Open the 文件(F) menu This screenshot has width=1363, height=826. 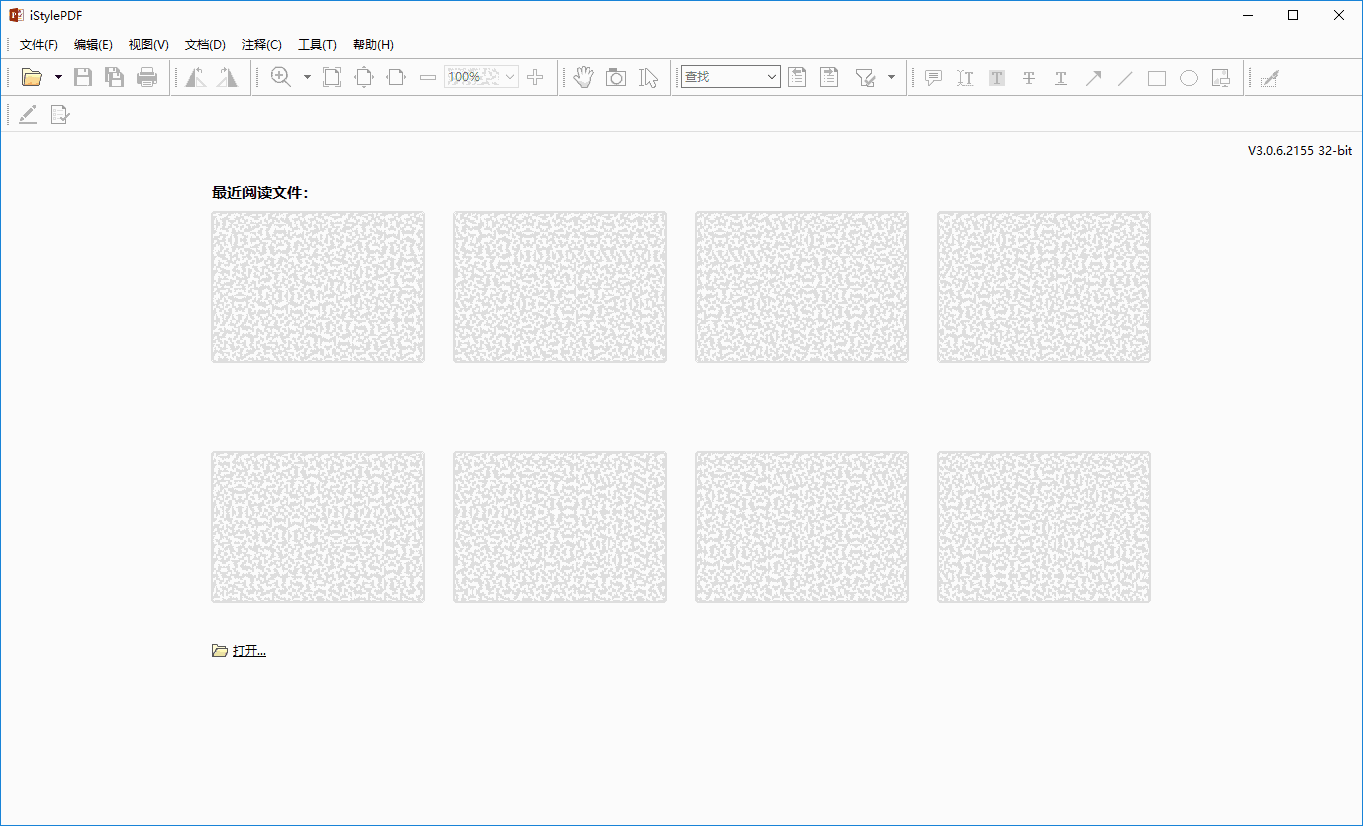point(39,44)
